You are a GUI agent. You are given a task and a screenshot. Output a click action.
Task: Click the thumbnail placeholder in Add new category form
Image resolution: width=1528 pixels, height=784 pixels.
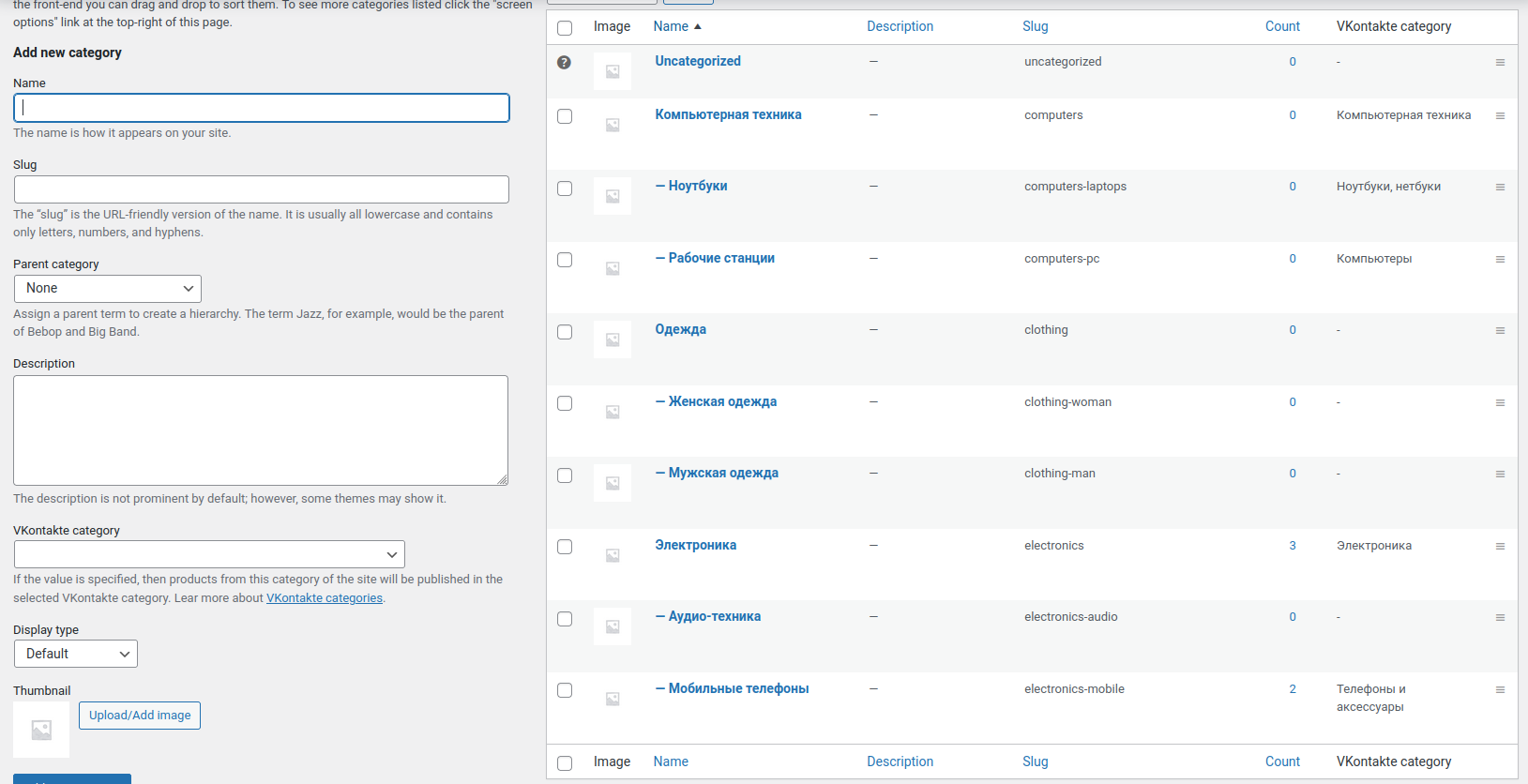[41, 730]
